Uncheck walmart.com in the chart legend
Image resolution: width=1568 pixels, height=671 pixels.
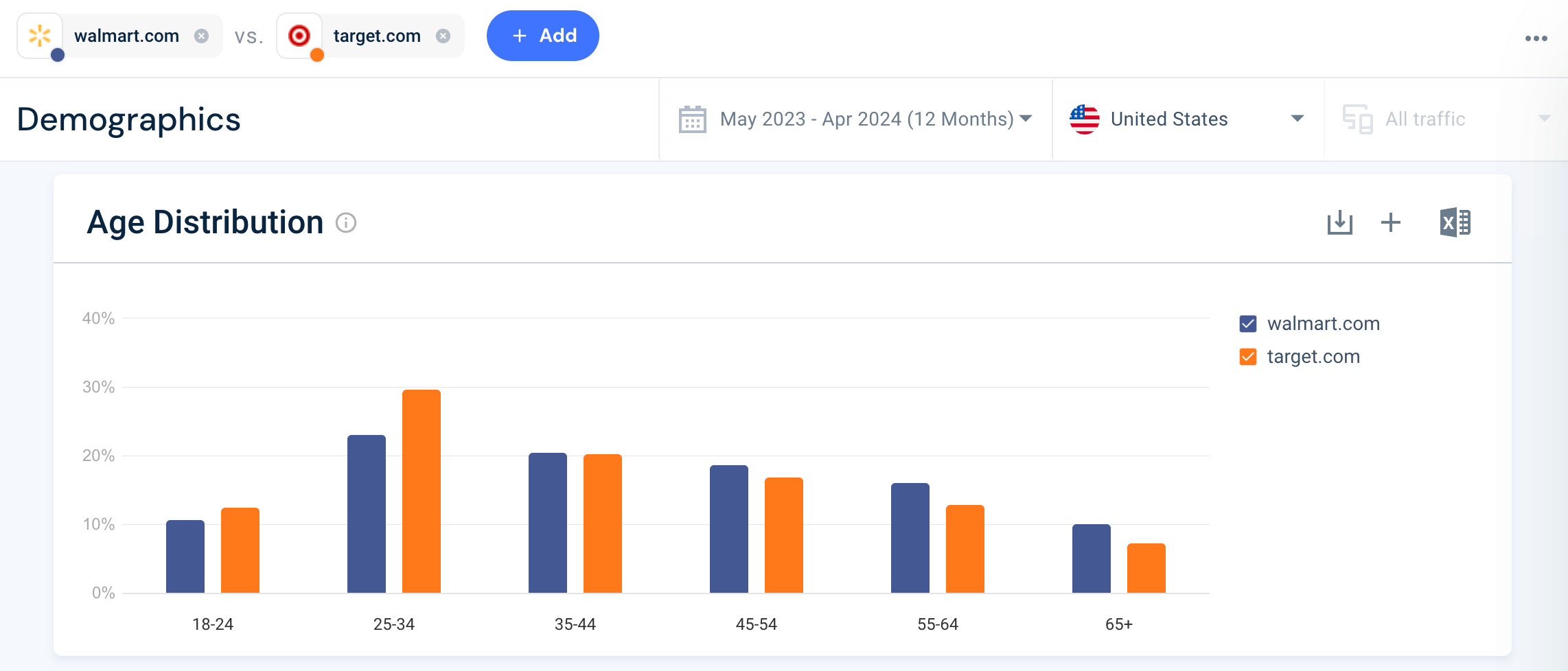(1249, 323)
